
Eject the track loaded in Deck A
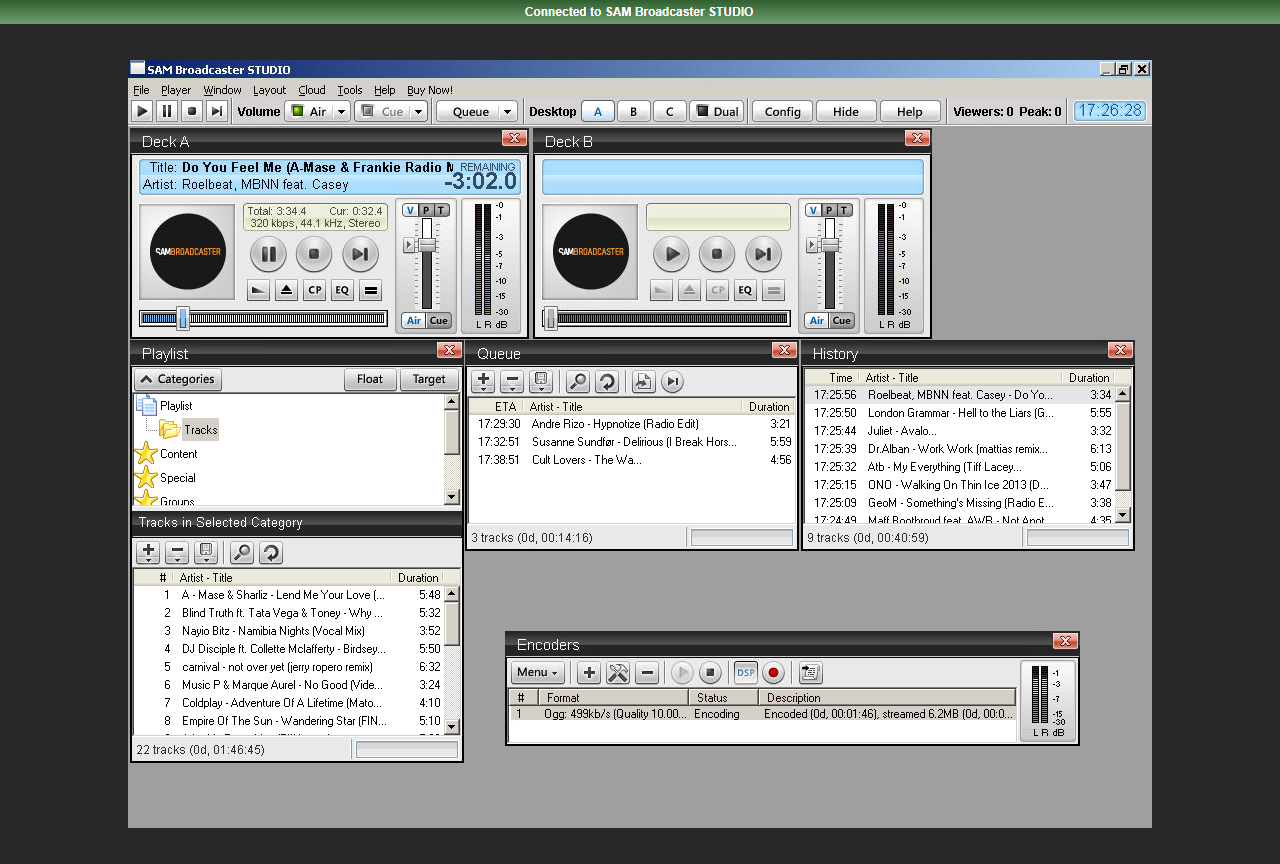(286, 289)
